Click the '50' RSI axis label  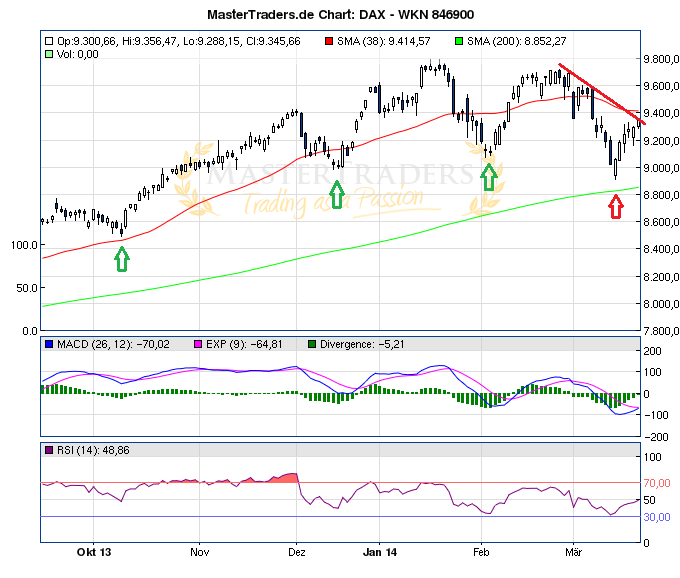click(649, 500)
